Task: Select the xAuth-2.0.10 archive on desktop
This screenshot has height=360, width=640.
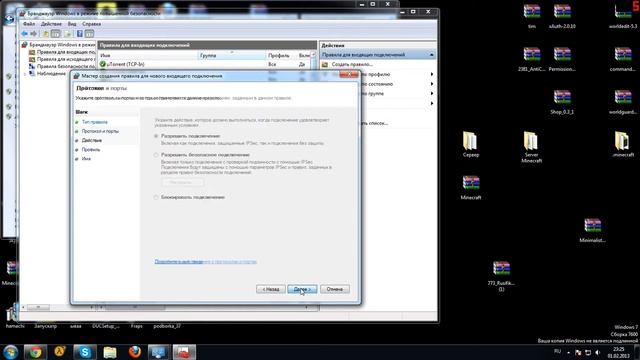Action: 562,16
